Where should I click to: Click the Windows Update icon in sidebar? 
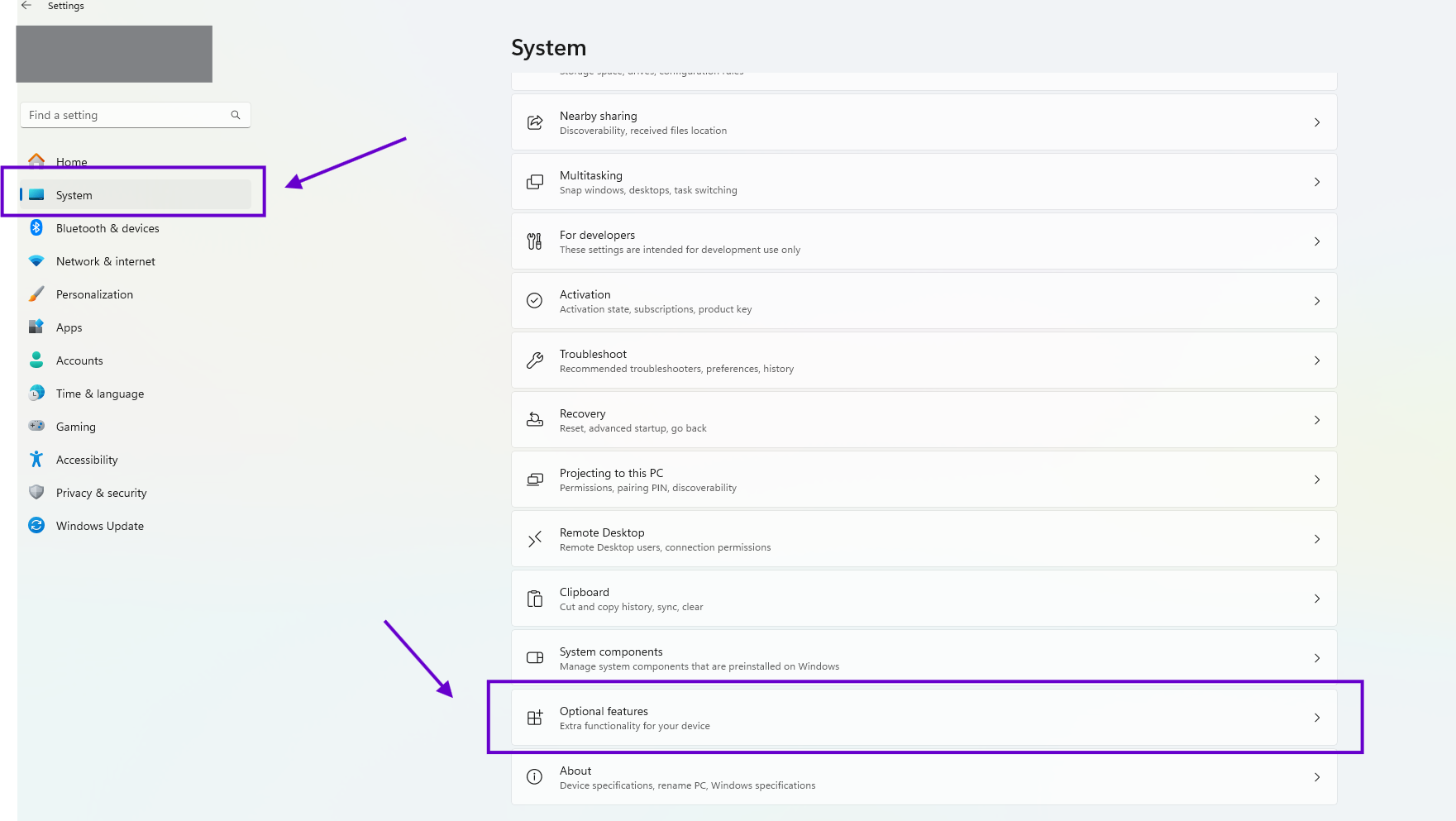tap(36, 525)
